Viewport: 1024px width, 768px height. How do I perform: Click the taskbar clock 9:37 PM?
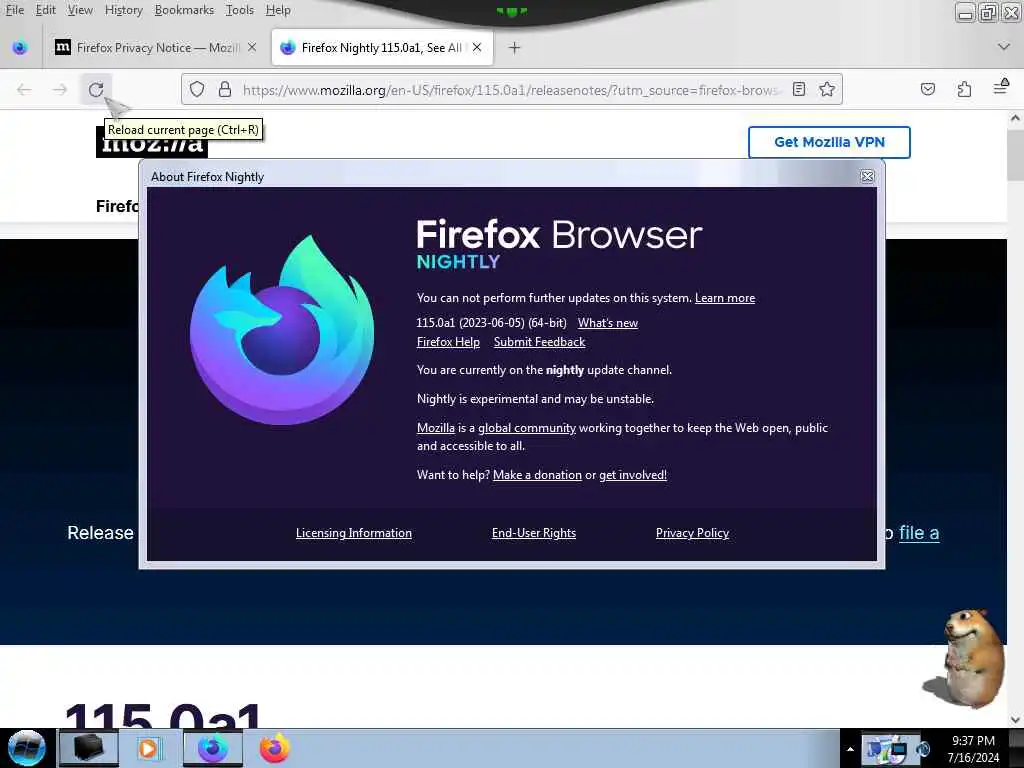pos(973,749)
